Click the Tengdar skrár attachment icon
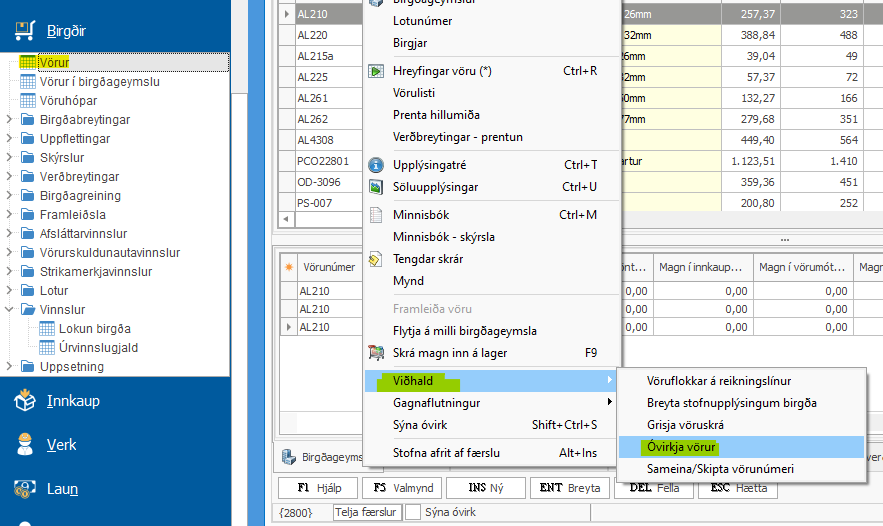Screen dimensions: 883x526 376,259
